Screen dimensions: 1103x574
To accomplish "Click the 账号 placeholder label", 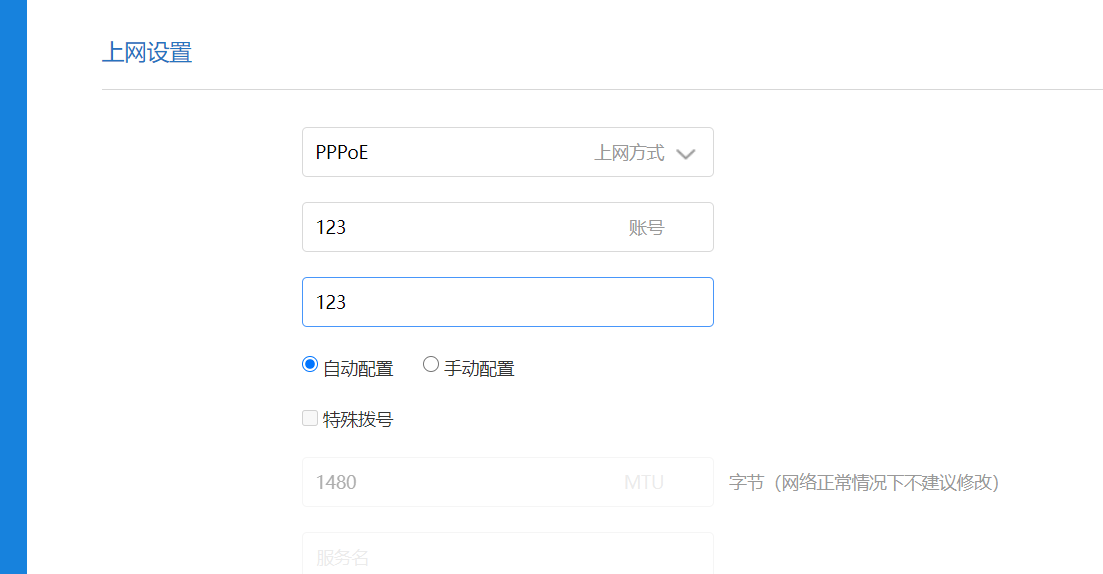I will click(646, 228).
